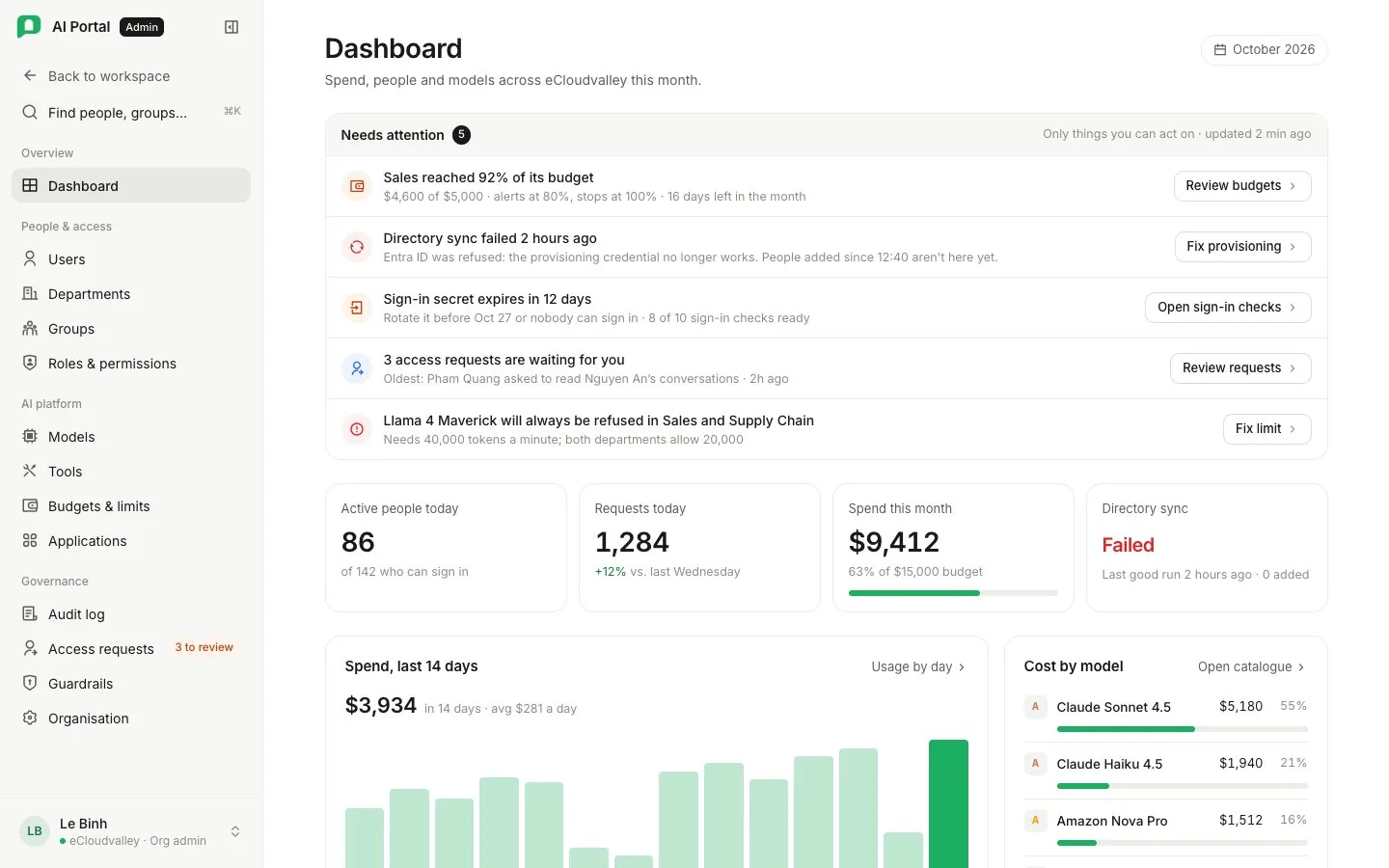Click the Groups people icon
The height and width of the screenshot is (868, 1389).
coord(30,328)
